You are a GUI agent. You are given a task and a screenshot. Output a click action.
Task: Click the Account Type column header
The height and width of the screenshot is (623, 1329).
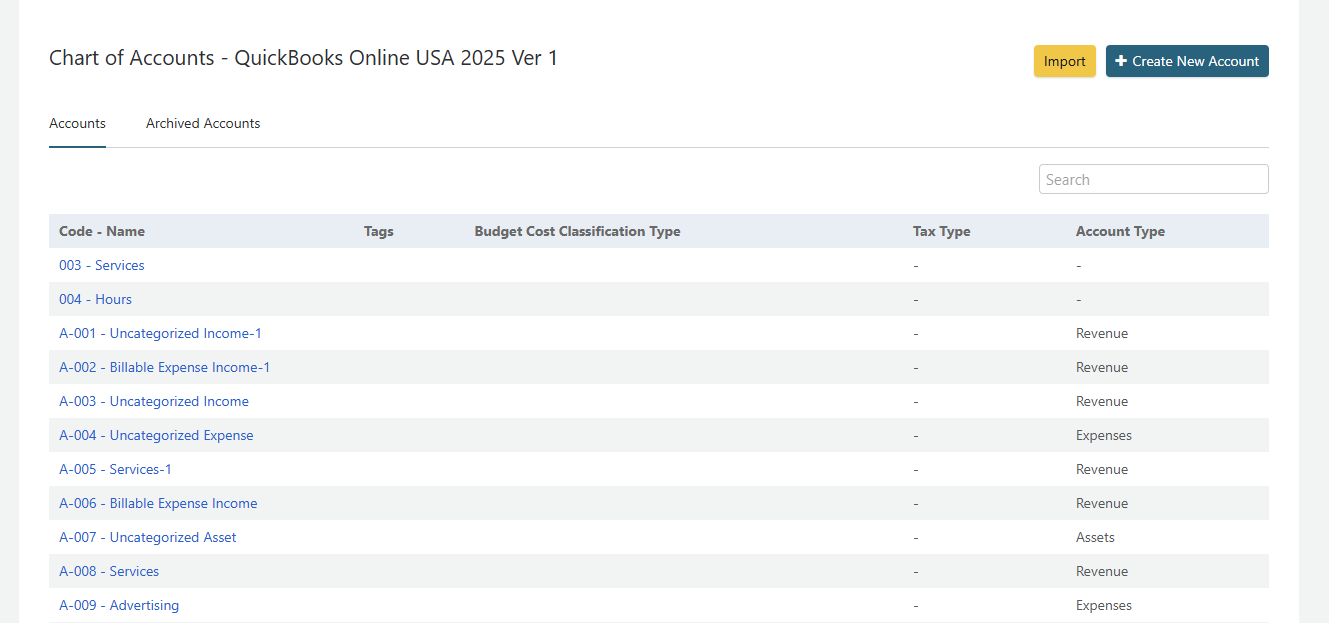(x=1120, y=231)
